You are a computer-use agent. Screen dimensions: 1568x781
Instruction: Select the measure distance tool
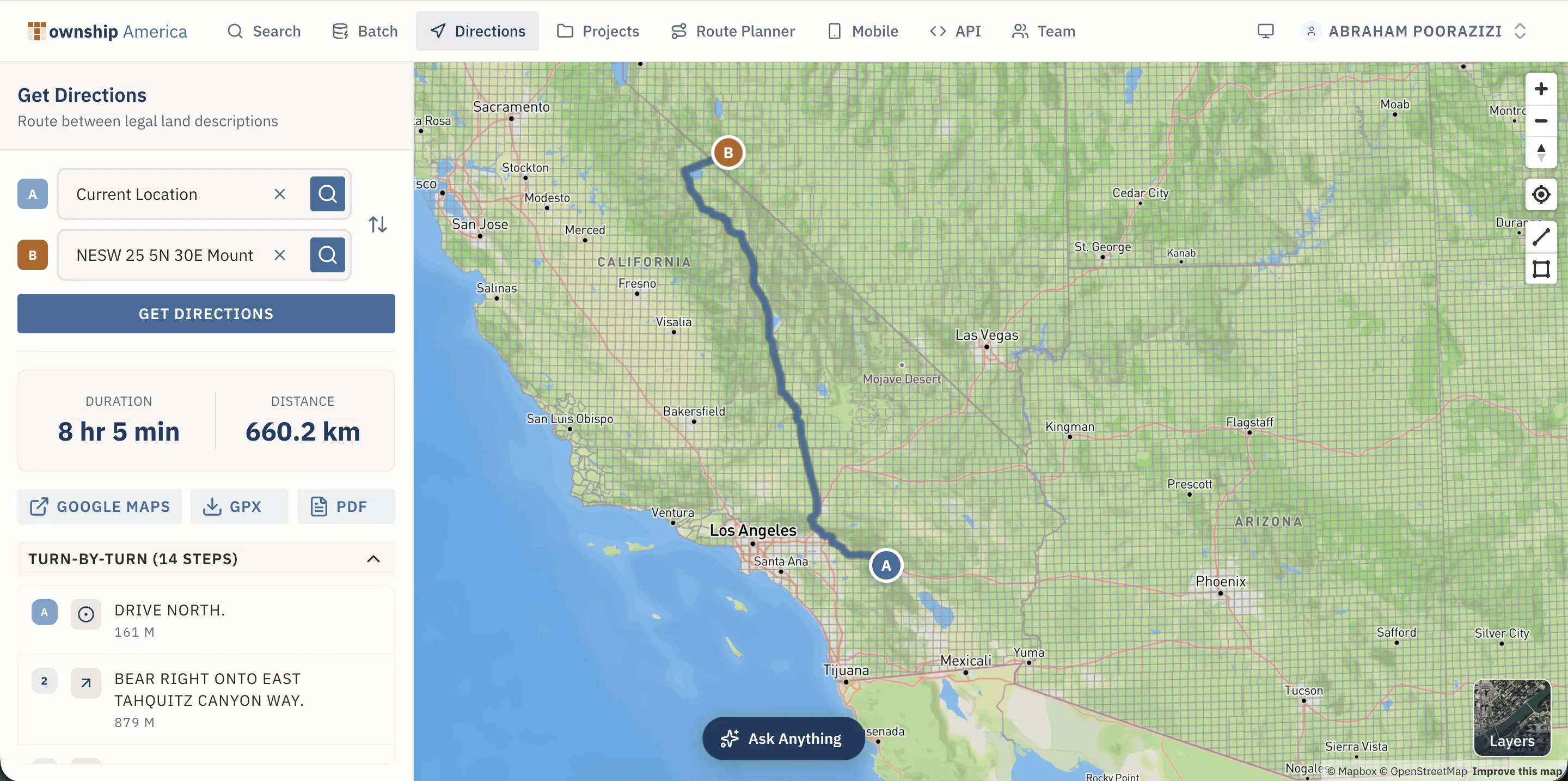click(x=1541, y=236)
